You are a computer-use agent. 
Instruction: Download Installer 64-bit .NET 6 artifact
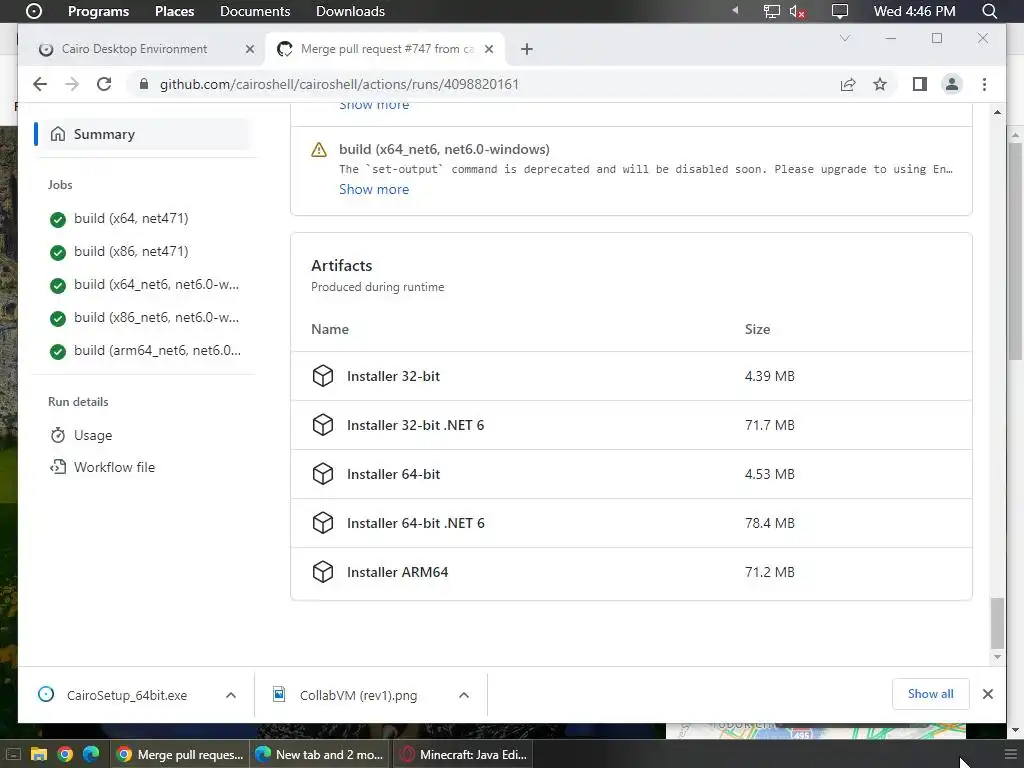coord(415,523)
